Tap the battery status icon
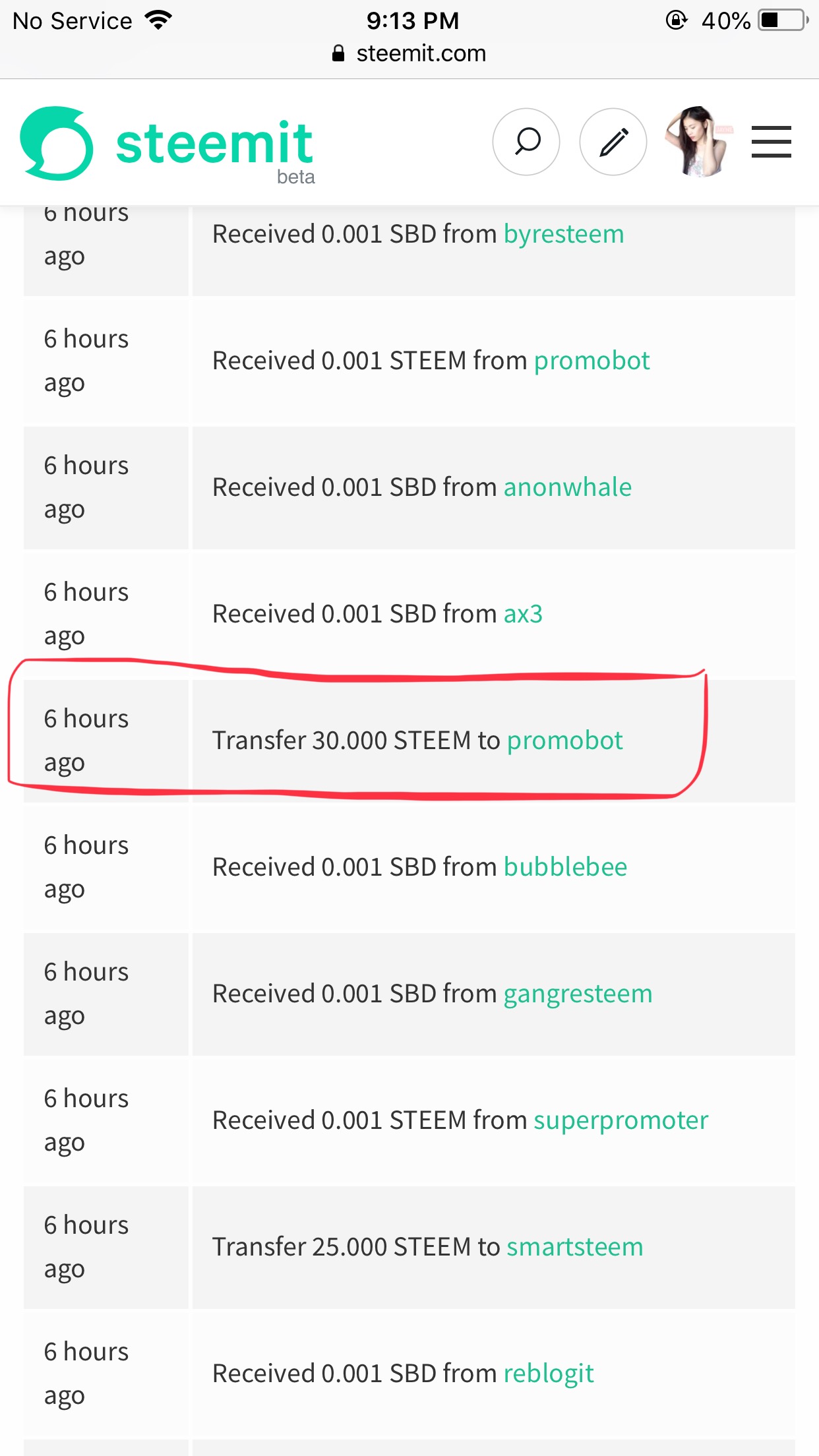This screenshot has width=819, height=1456. [x=783, y=20]
